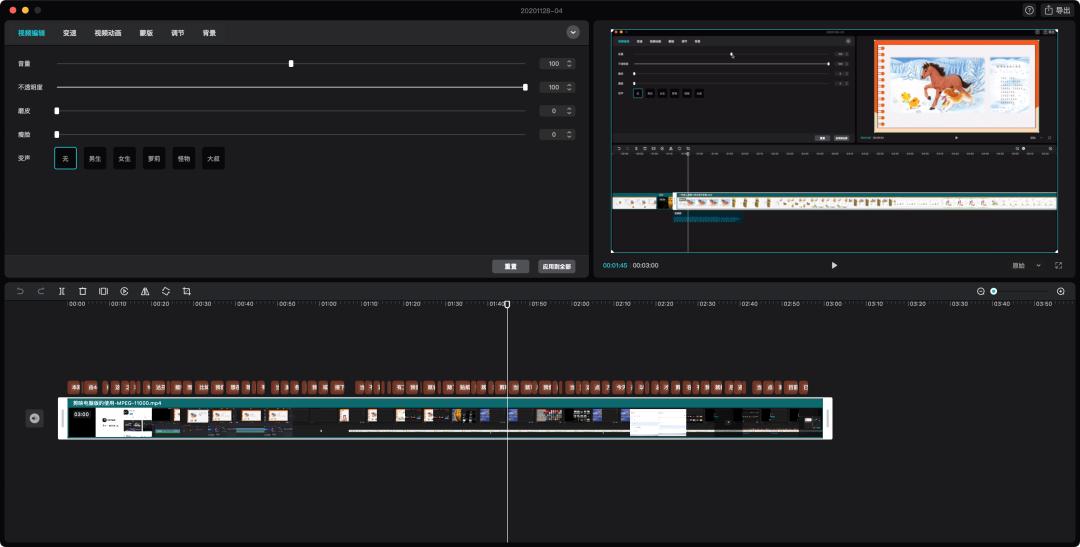The width and height of the screenshot is (1080, 547).
Task: Choose the 萝莉 voice effect
Action: tap(154, 158)
